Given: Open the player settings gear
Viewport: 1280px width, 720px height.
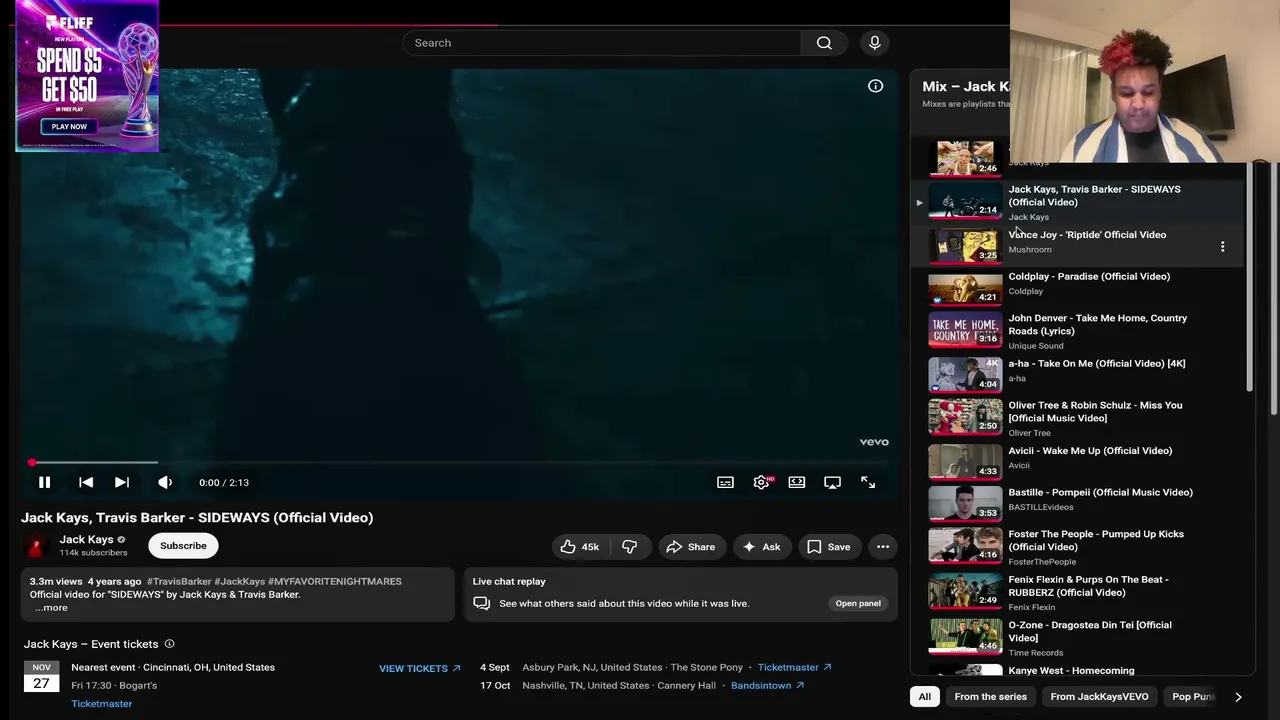Looking at the screenshot, I should click(762, 482).
